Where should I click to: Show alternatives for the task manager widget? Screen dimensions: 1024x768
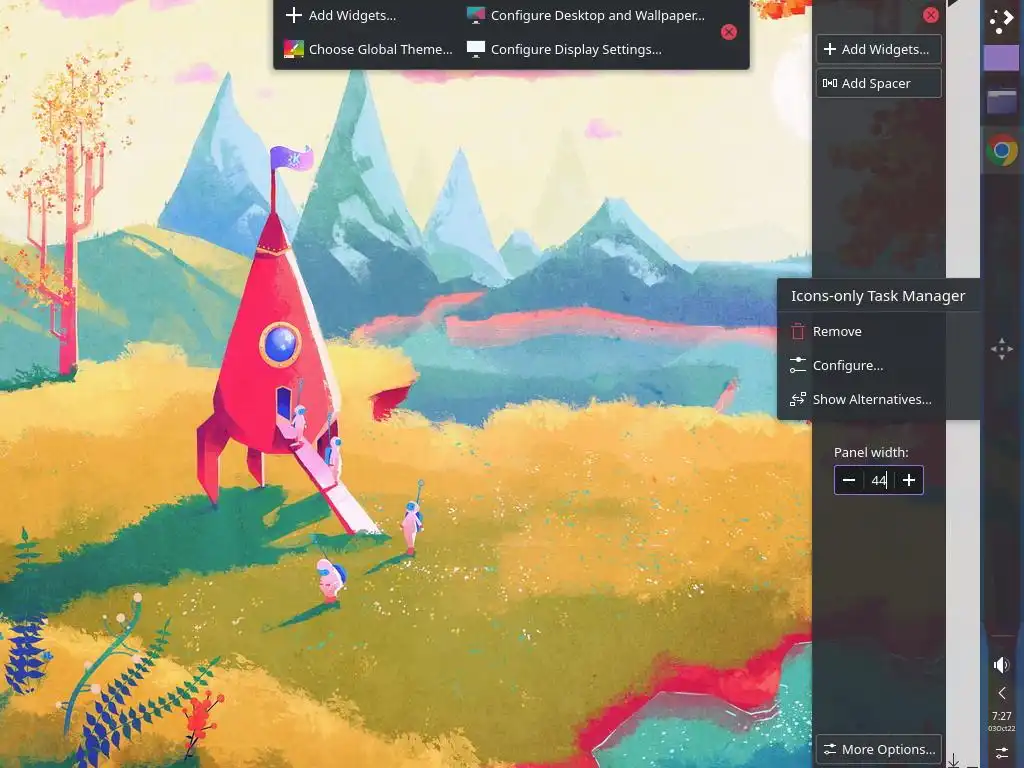878,399
